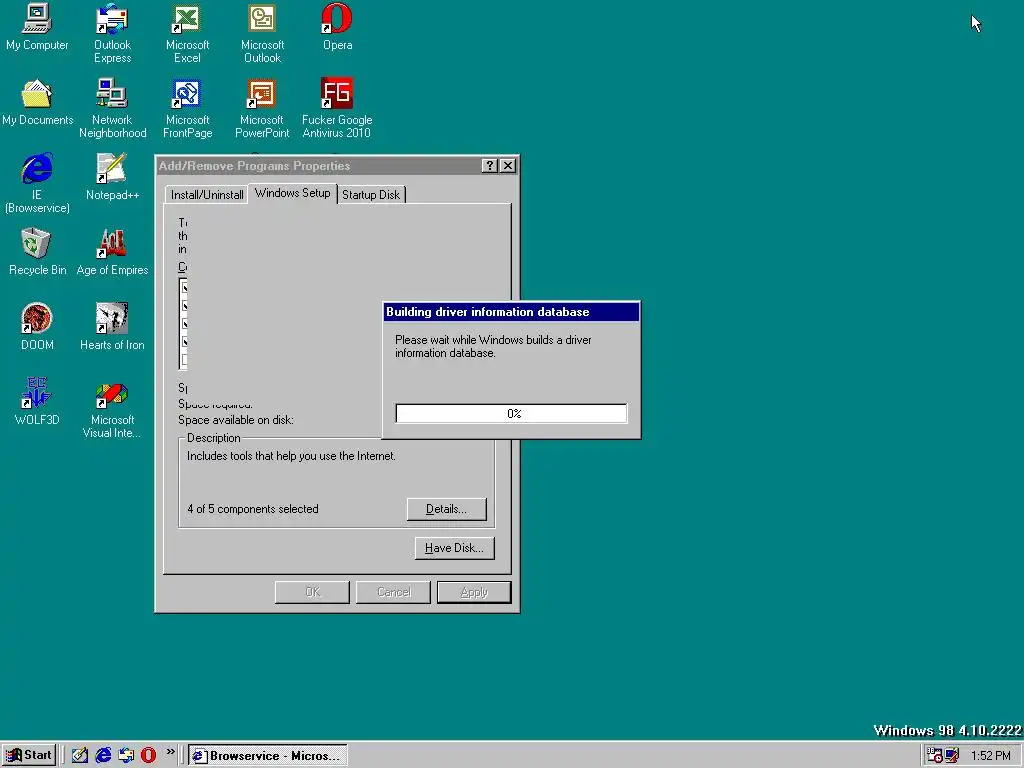Click the OK button in Add/Remove Programs
Image resolution: width=1024 pixels, height=768 pixels.
[312, 592]
